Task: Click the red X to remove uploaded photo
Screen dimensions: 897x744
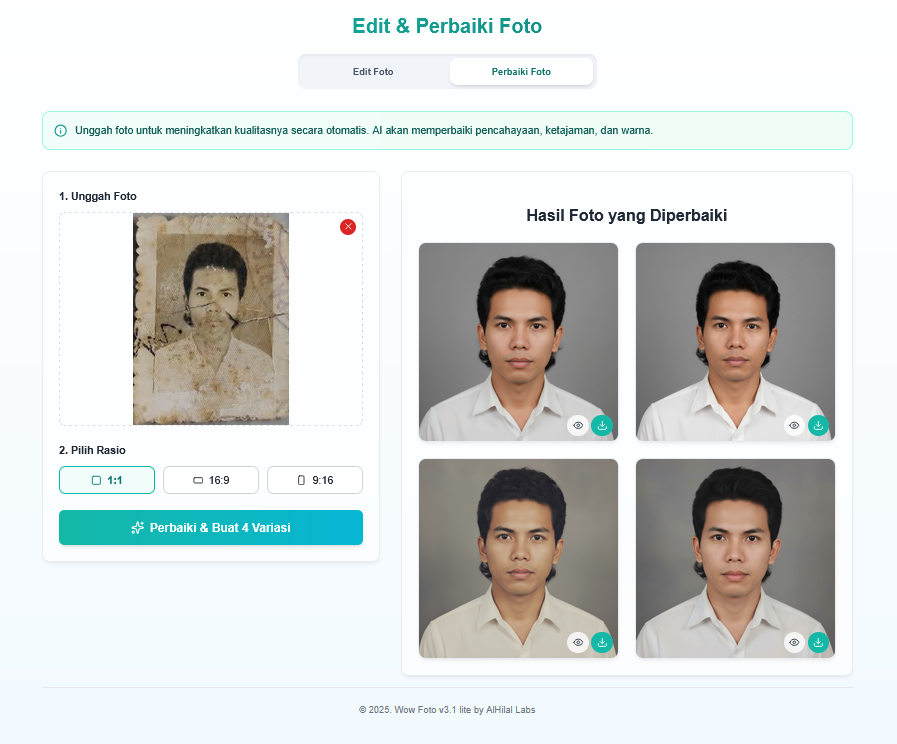Action: (x=348, y=227)
